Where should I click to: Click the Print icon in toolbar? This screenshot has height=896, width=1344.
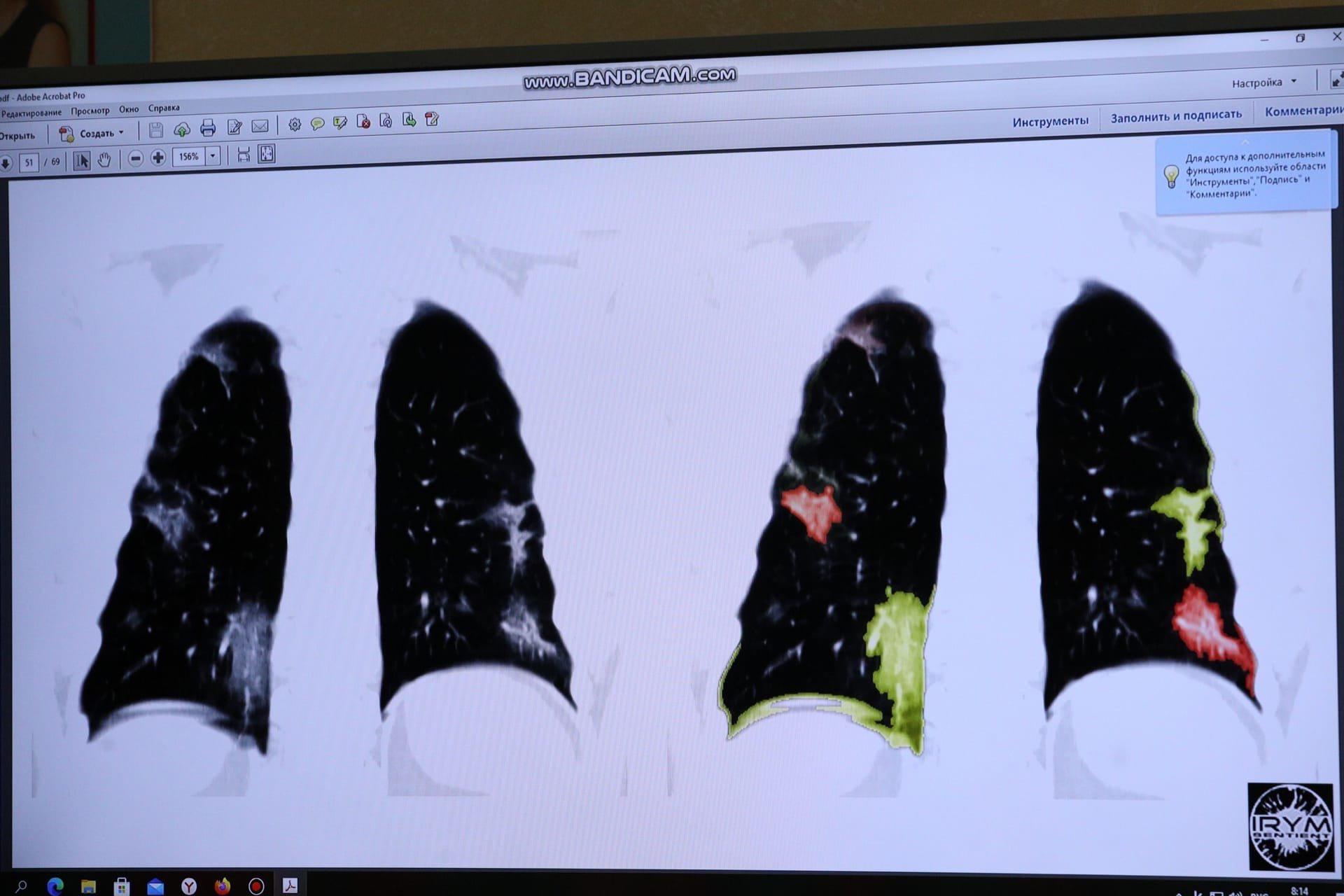tap(208, 128)
